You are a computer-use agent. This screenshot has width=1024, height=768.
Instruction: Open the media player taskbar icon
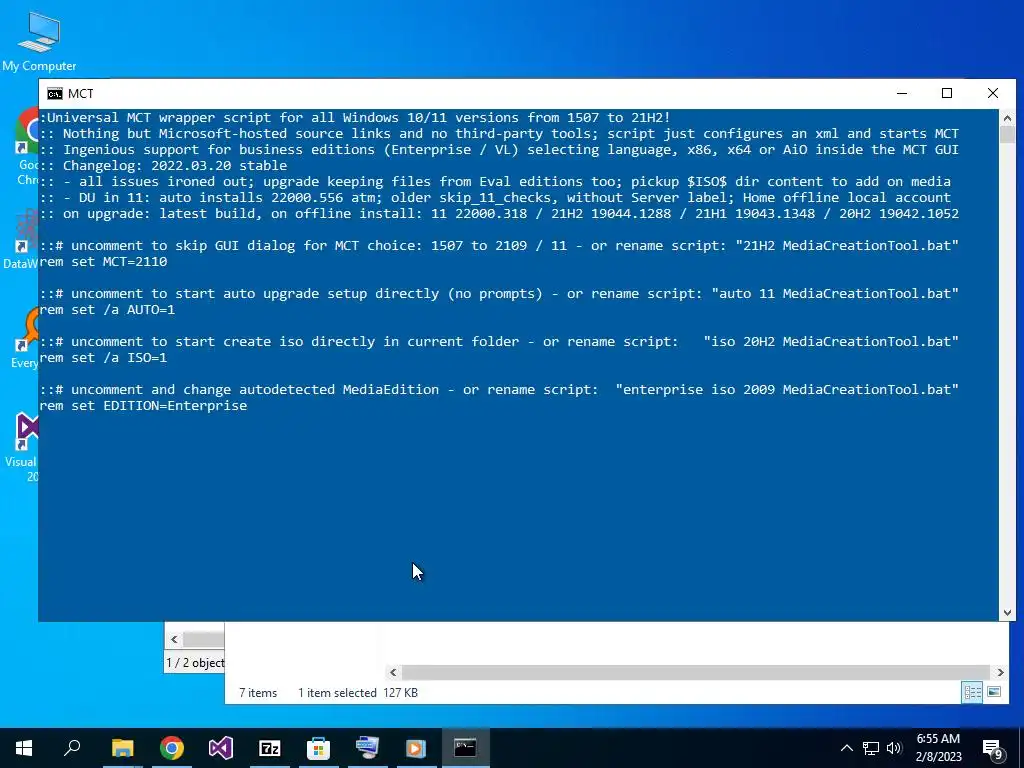click(416, 748)
